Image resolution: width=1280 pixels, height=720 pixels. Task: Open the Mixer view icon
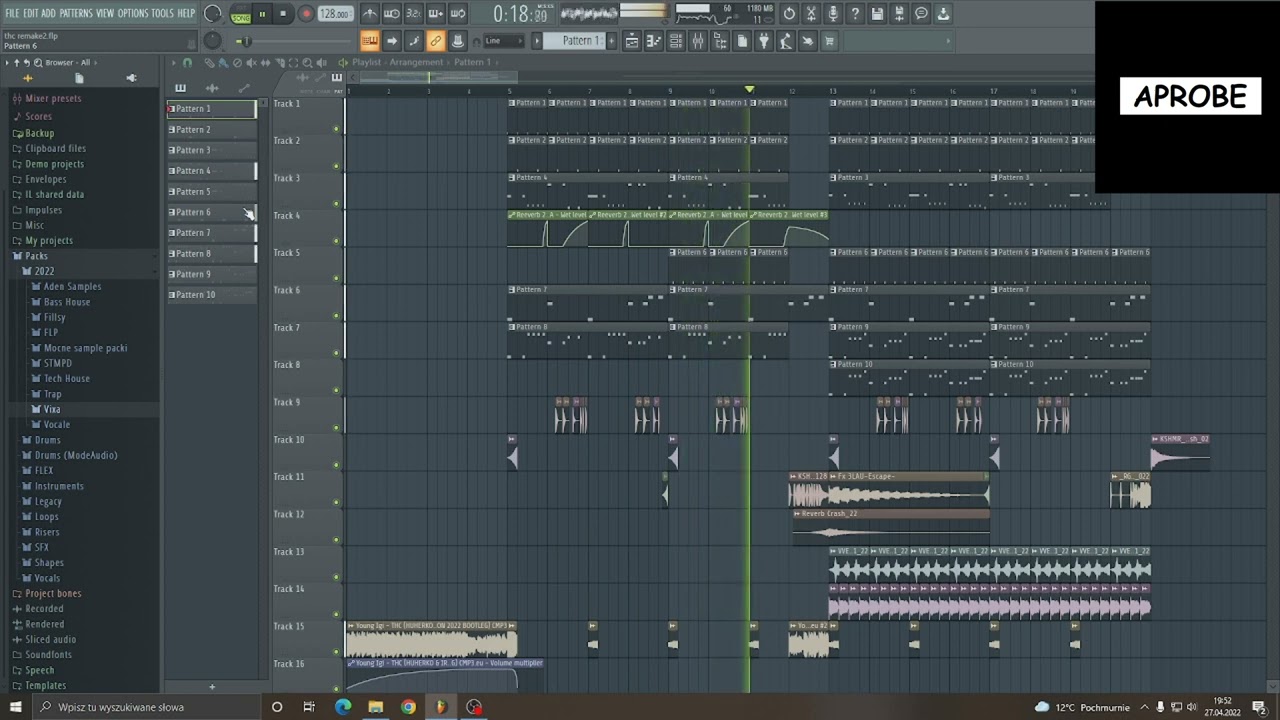tap(698, 41)
